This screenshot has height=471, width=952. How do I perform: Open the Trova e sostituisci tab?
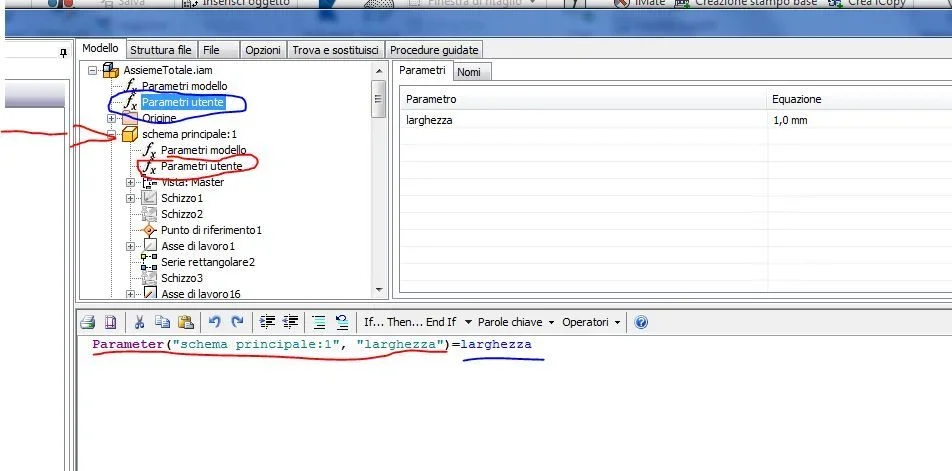334,49
